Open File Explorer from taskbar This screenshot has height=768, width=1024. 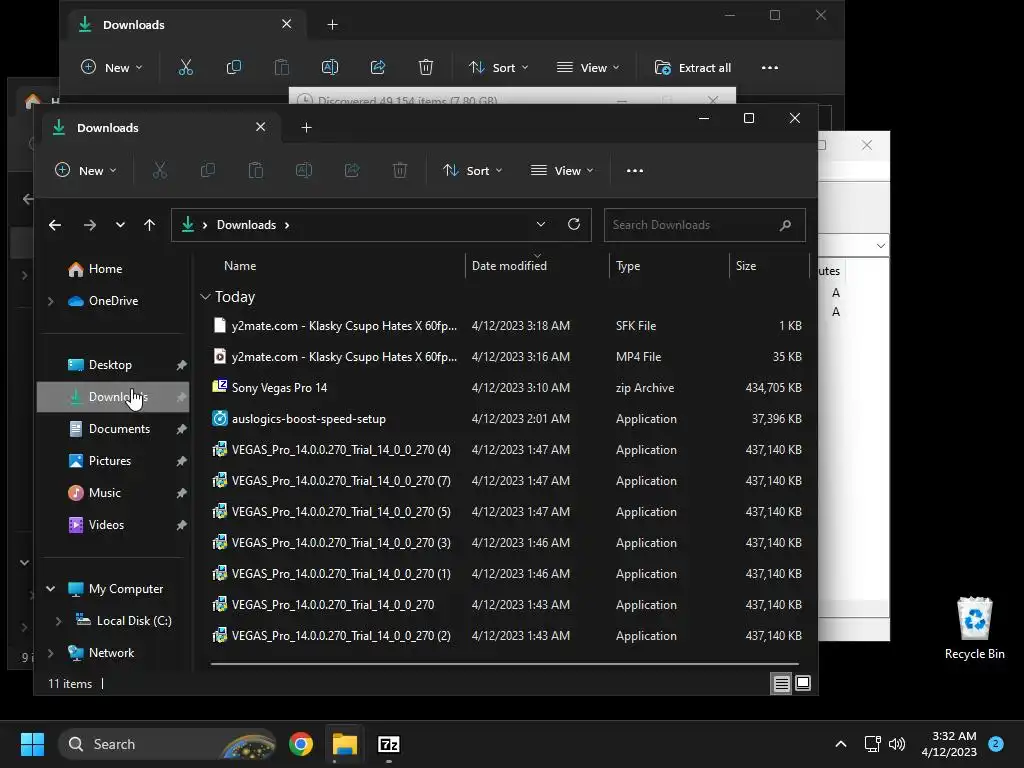(x=345, y=744)
